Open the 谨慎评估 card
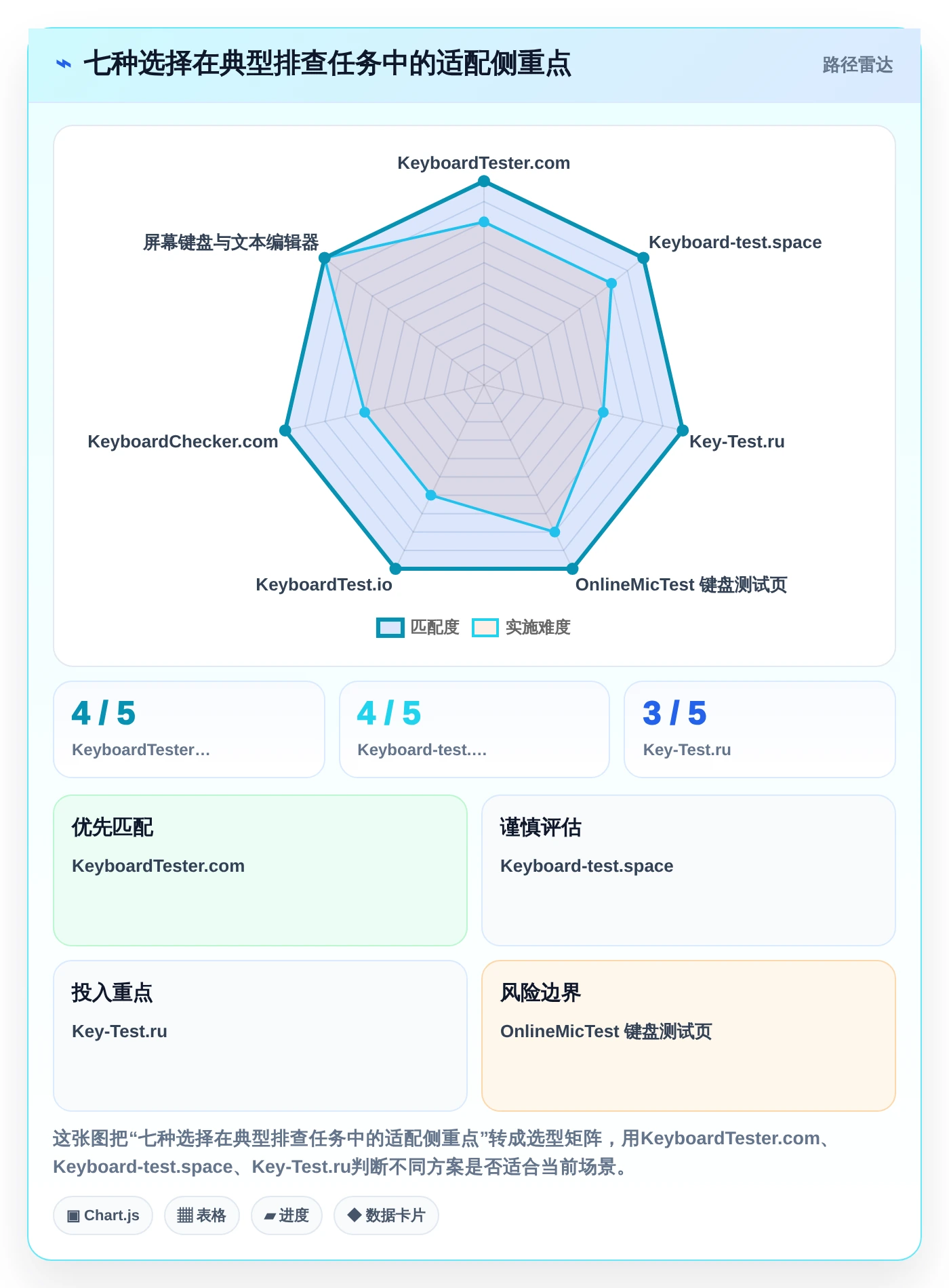Viewport: 949px width, 1288px height. coord(689,870)
